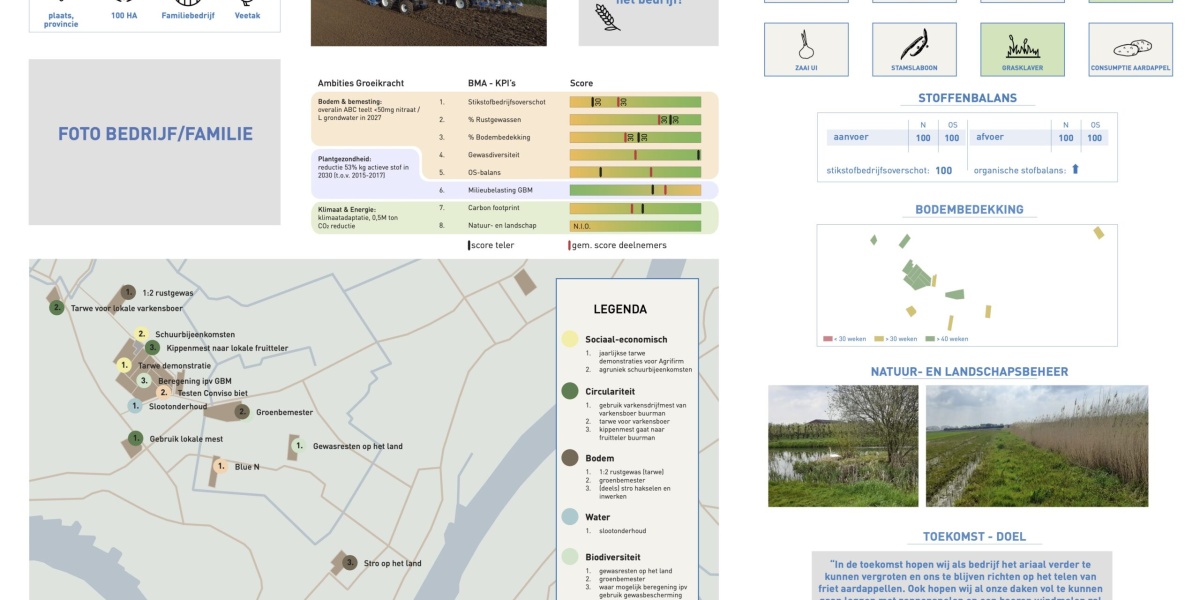Toggle the Sociaal-economisch legend marker
The image size is (1200, 600).
pos(570,339)
